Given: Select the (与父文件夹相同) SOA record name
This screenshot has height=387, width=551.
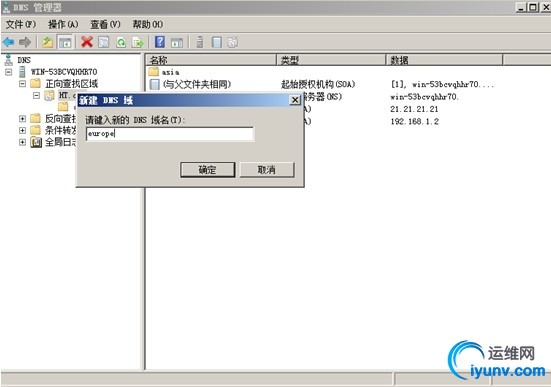Looking at the screenshot, I should point(197,84).
